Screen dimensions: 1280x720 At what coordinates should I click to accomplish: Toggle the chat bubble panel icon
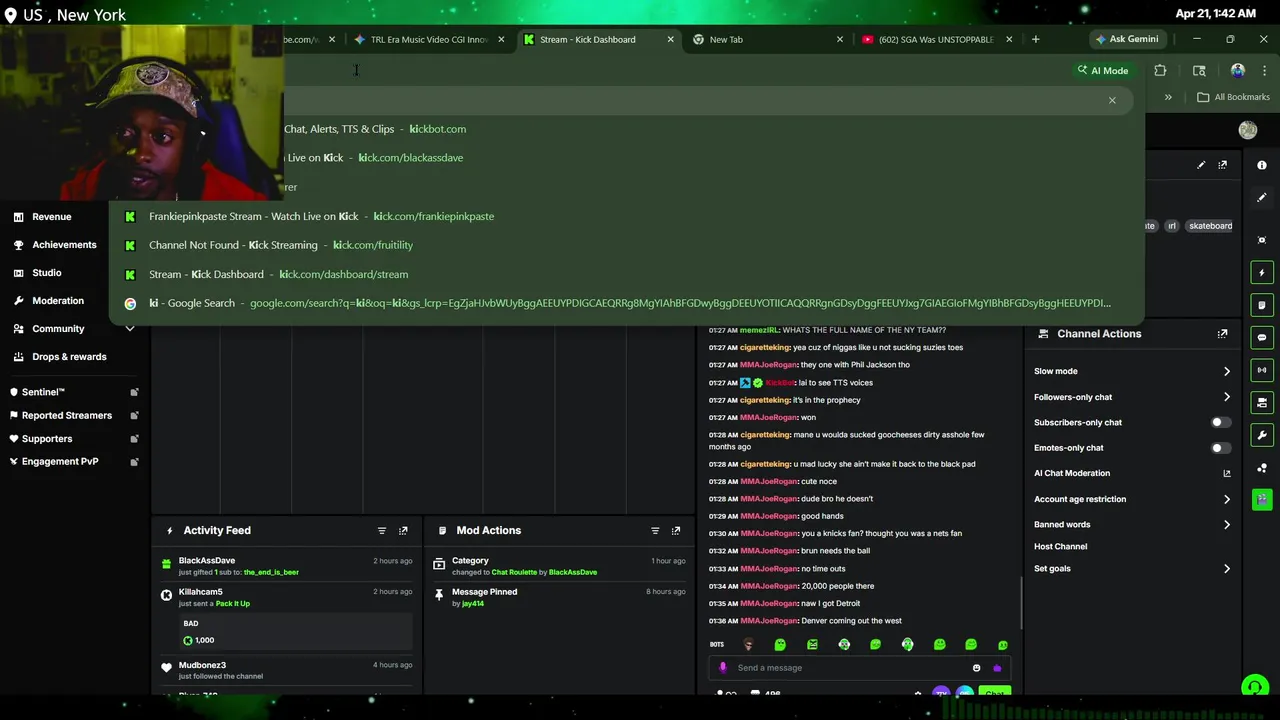pyautogui.click(x=1262, y=338)
